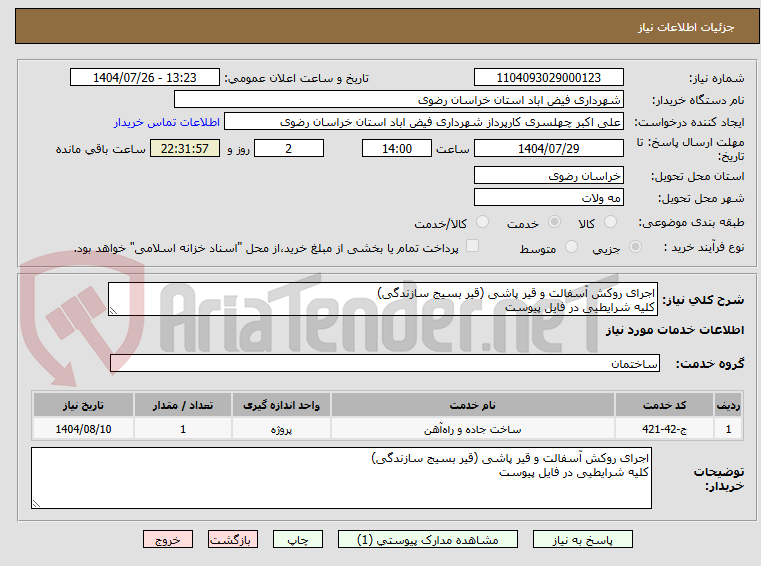Click the کد خدمت column header
The height and width of the screenshot is (566, 761).
(x=664, y=405)
